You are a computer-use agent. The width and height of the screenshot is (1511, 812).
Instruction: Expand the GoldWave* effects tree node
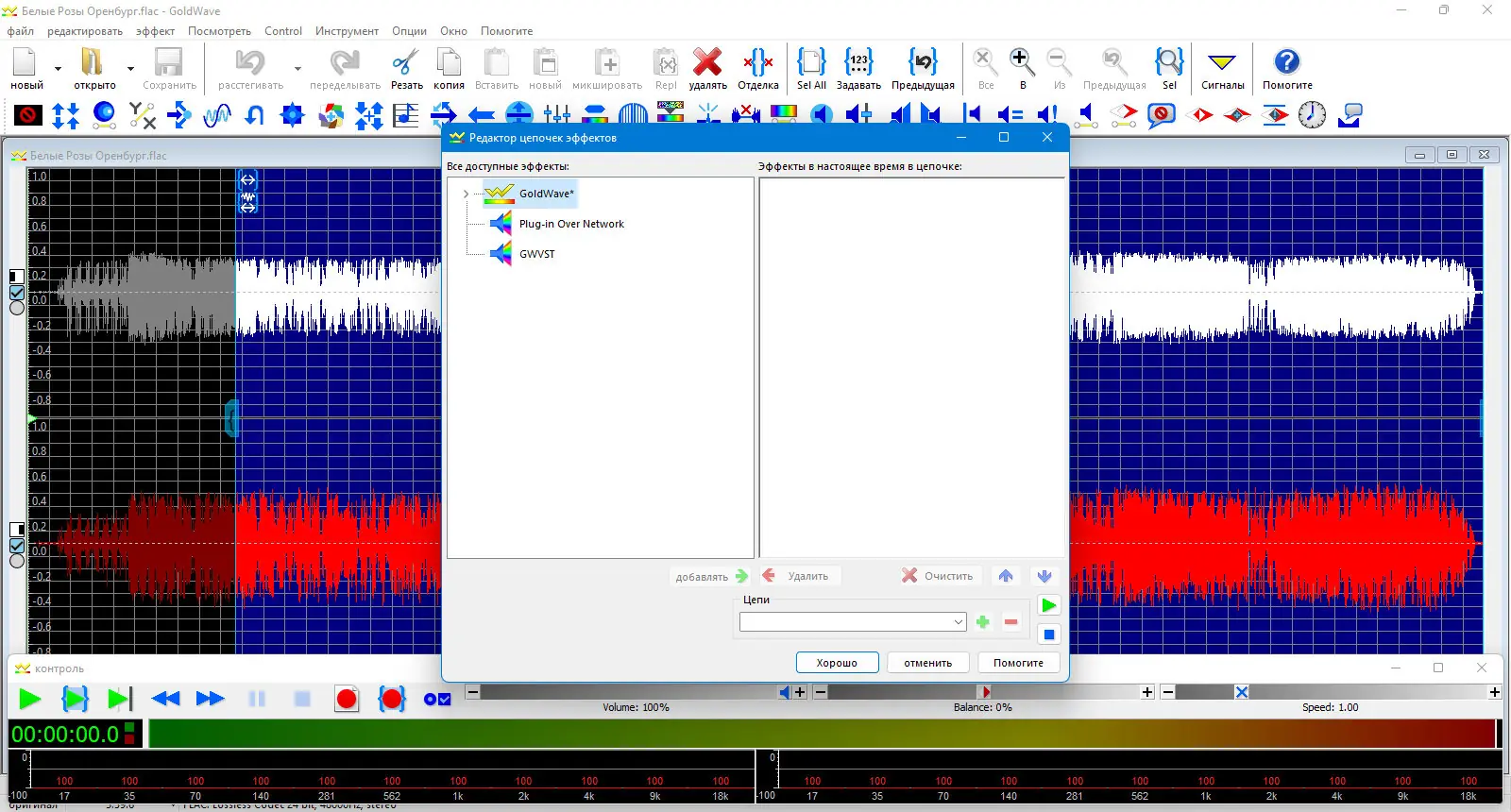point(466,195)
